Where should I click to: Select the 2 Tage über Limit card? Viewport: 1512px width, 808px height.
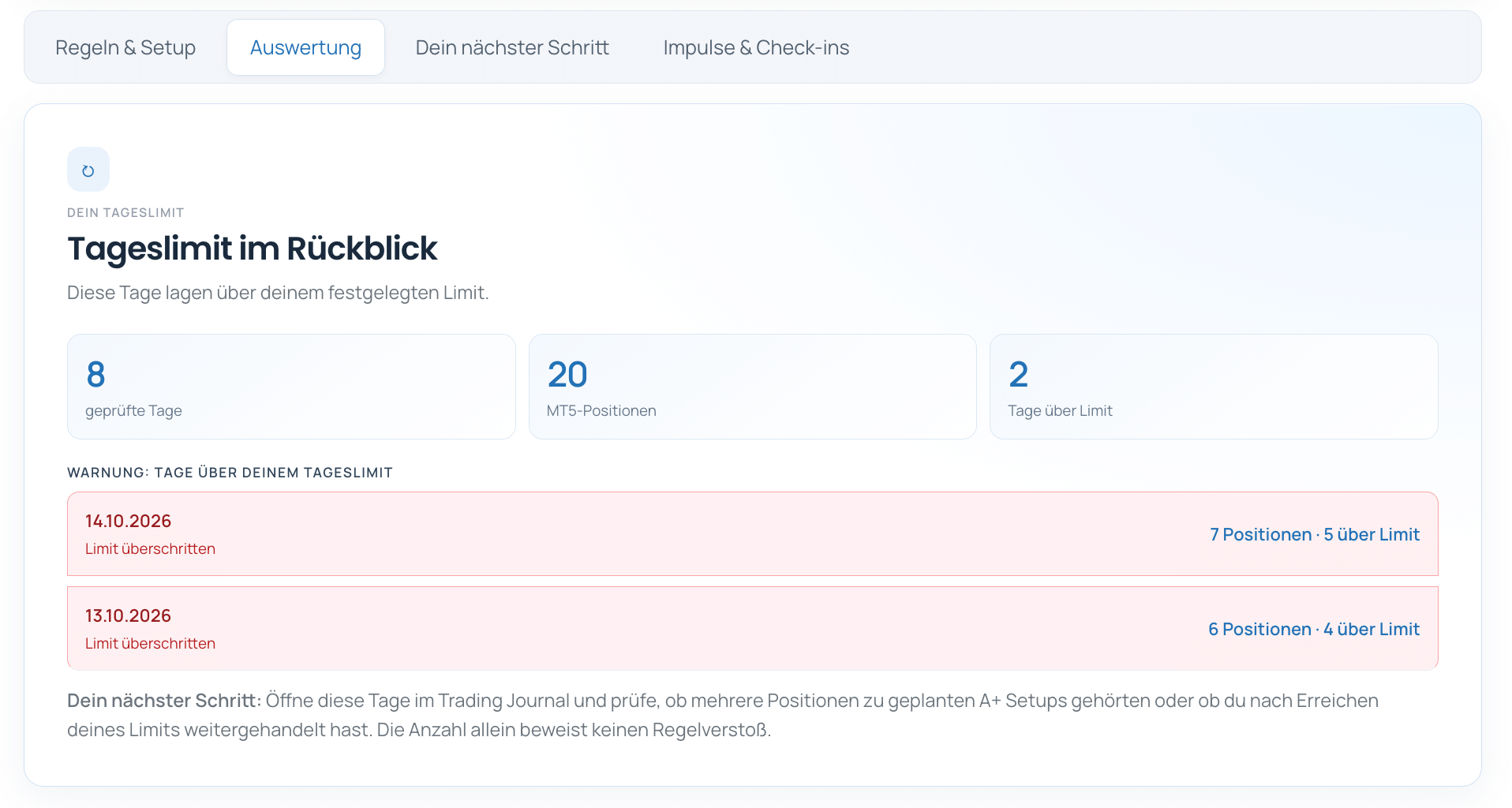click(1214, 387)
